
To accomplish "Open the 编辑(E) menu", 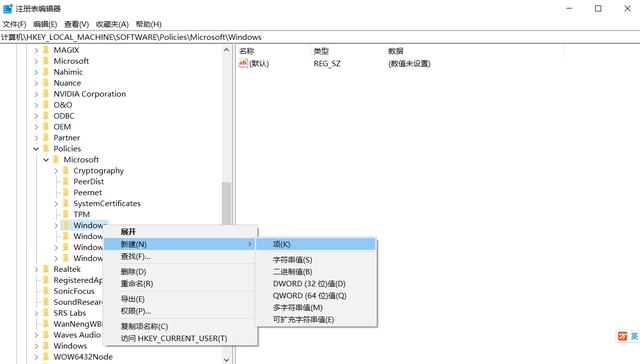I will coord(45,24).
